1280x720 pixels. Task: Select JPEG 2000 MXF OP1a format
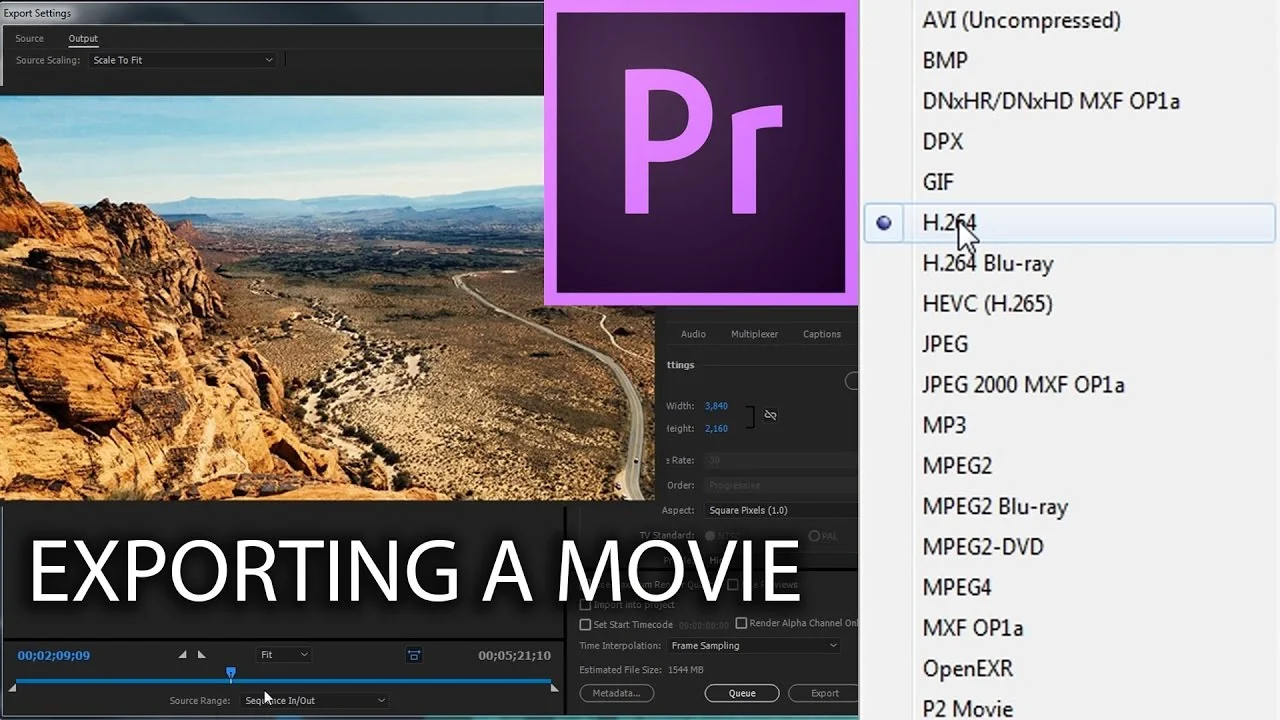point(1023,385)
